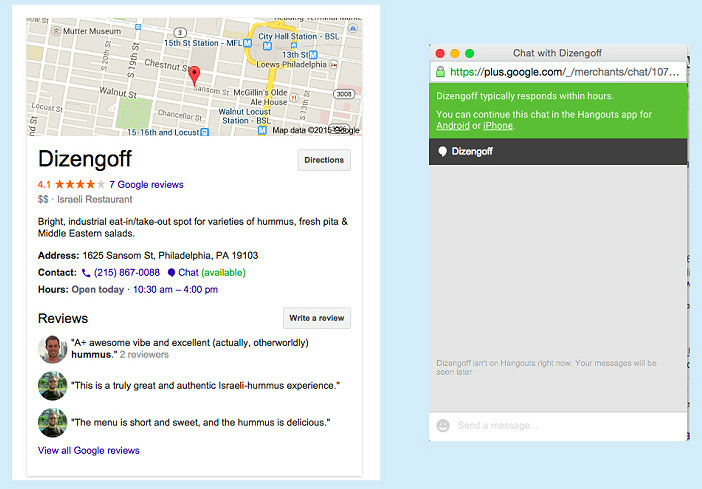Click the speech bubble icon beside Dizengoff header

tap(442, 152)
